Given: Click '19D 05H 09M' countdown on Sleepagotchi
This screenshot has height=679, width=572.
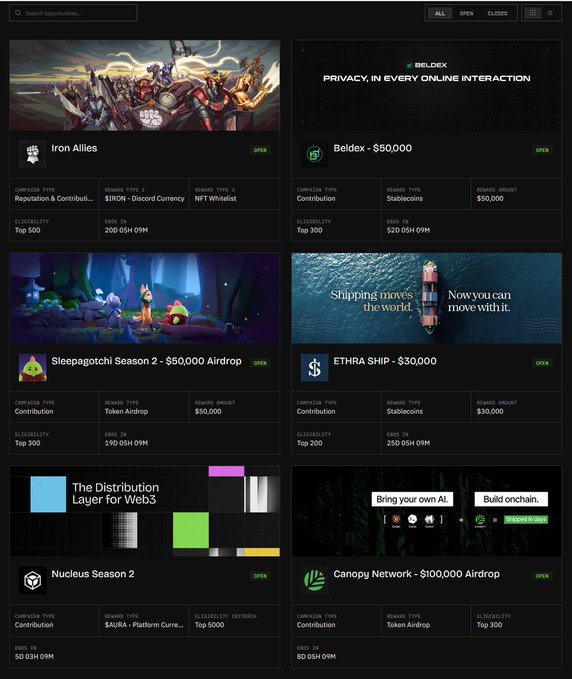Looking at the screenshot, I should 126,443.
